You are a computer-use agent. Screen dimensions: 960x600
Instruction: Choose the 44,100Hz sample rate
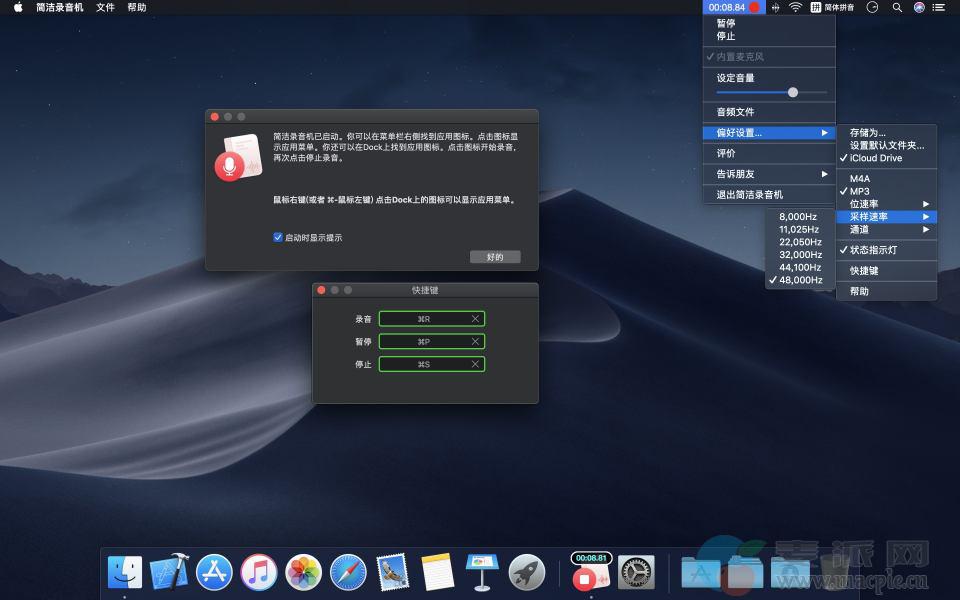click(800, 267)
